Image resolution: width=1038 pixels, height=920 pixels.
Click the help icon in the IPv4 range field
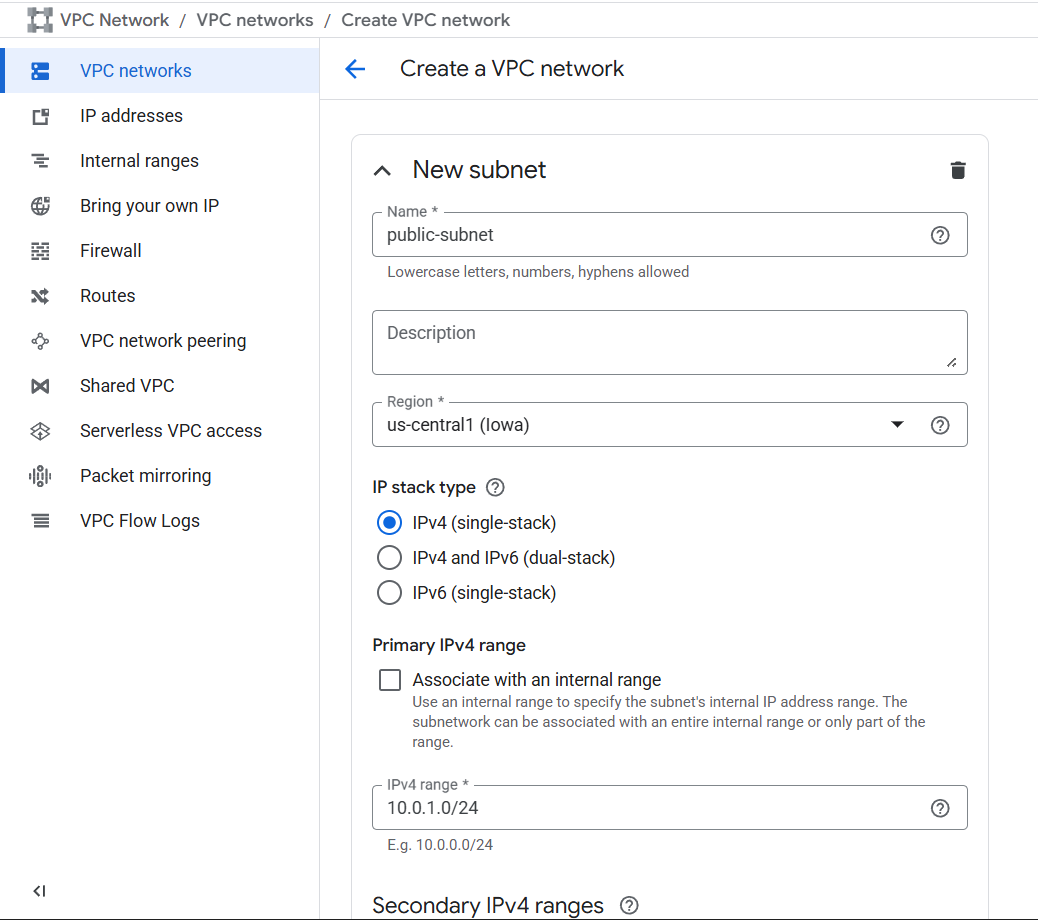pos(939,808)
